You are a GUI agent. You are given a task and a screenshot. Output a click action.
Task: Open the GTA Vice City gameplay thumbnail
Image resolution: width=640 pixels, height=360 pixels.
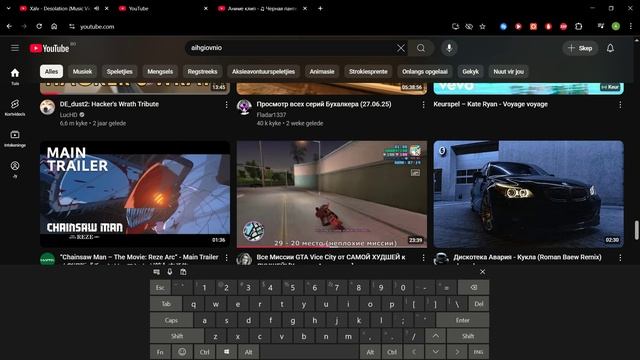[x=332, y=194]
